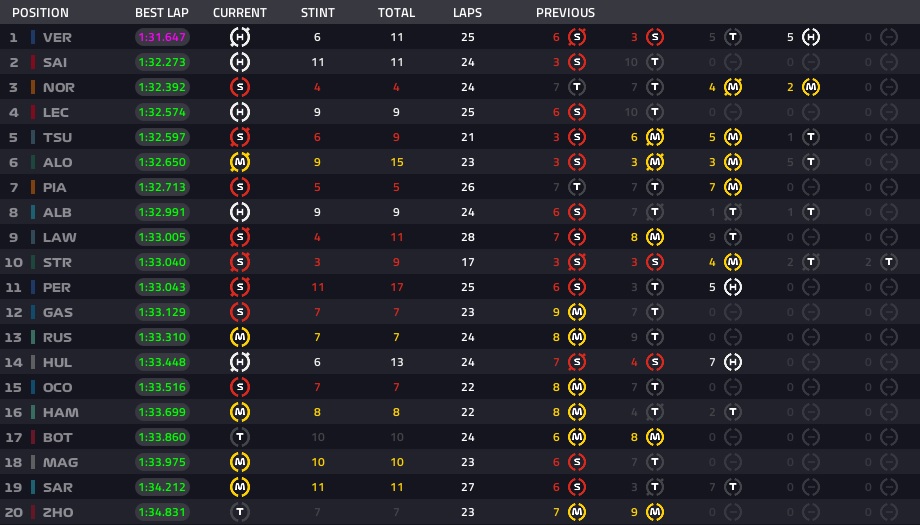
Task: Click NOR's yellow medium tyre with 2 laps
Action: pyautogui.click(x=811, y=87)
